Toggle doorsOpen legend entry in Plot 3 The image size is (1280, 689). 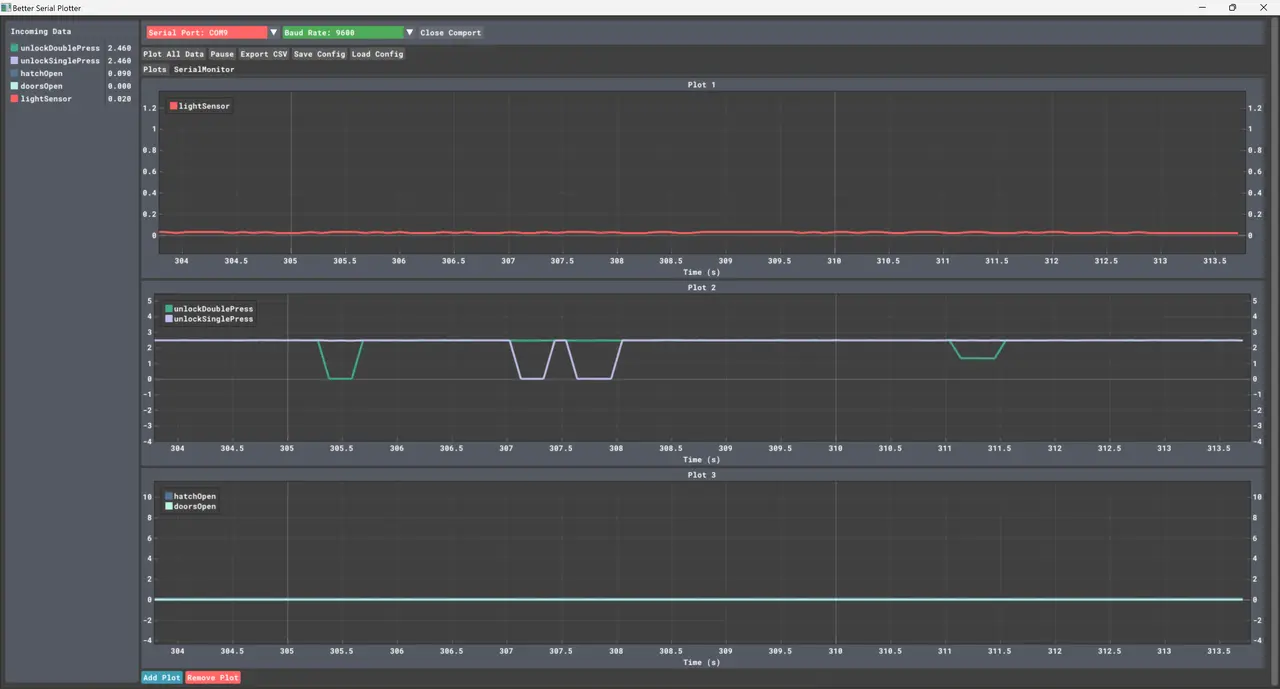[190, 506]
